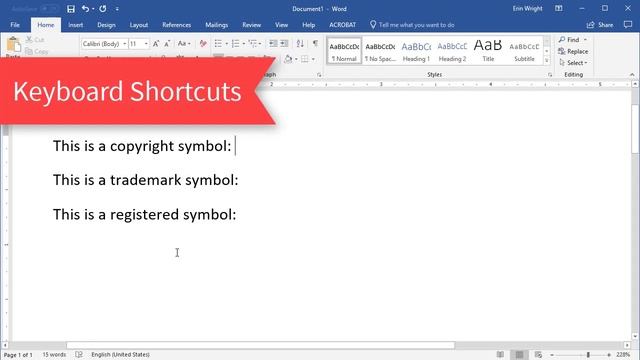Open the Styles pane dialog launcher
Viewport: 640px width, 360px height.
pyautogui.click(x=550, y=75)
